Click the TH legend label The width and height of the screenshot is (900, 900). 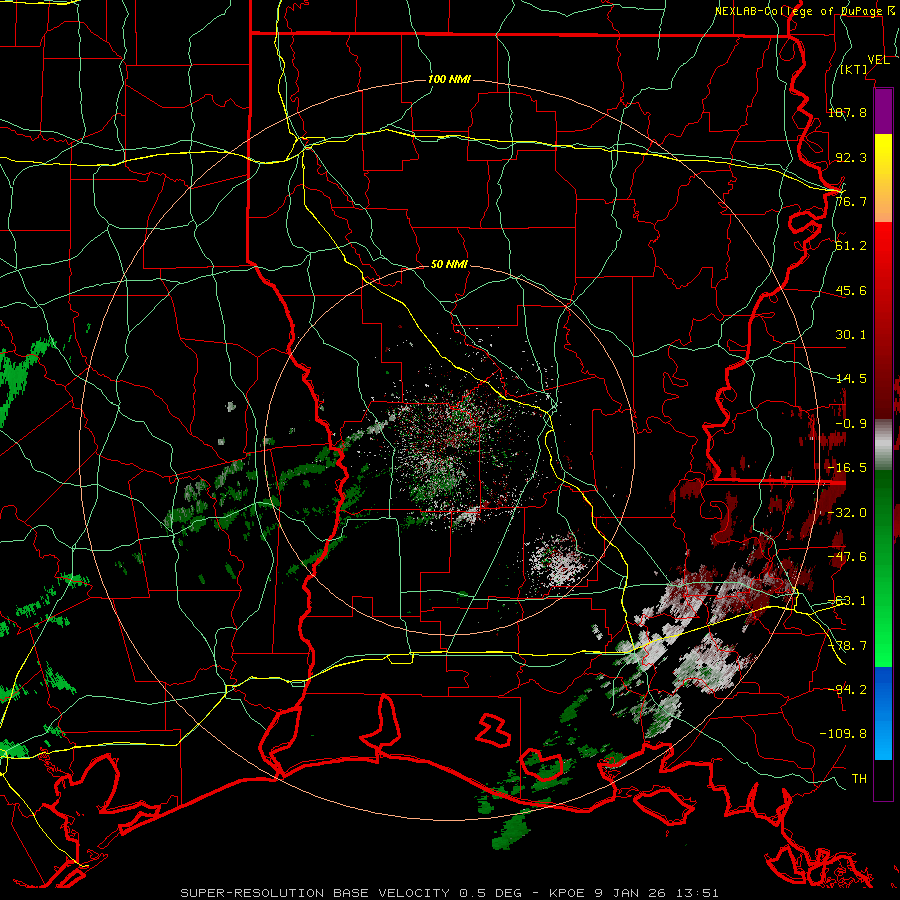pos(859,779)
